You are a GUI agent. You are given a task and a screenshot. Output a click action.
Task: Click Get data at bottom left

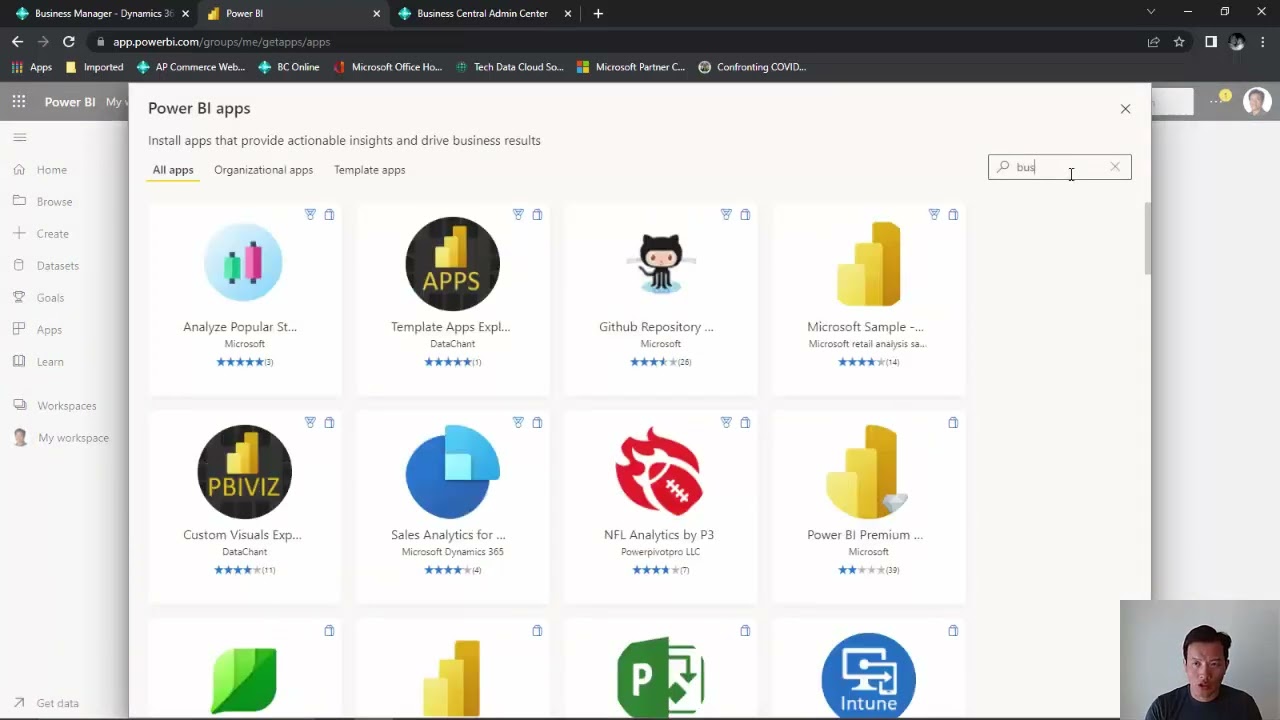tap(46, 703)
